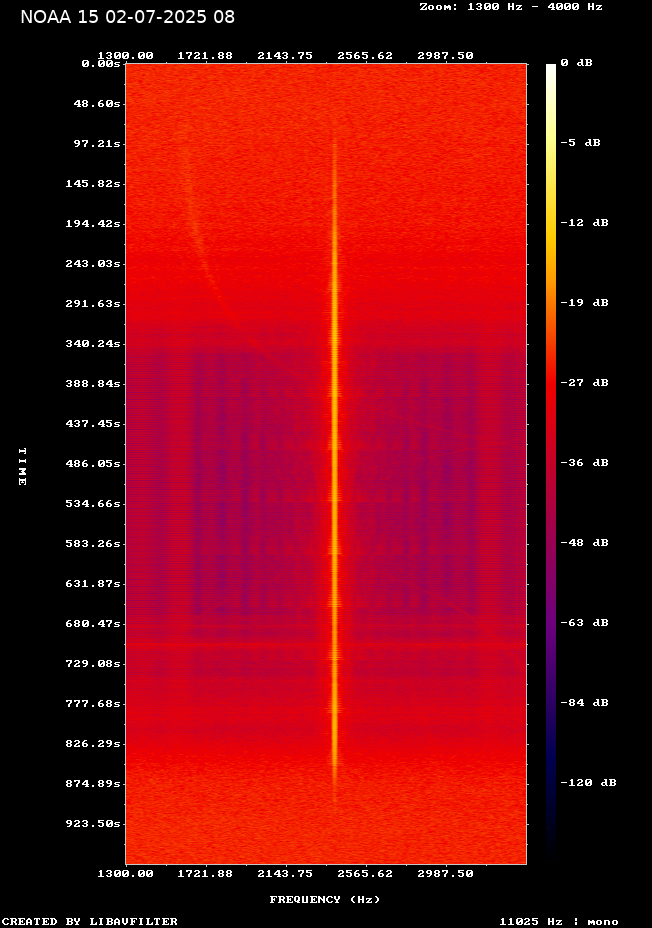This screenshot has height=928, width=652.
Task: Click the 340.24s time label
Action: 93,344
